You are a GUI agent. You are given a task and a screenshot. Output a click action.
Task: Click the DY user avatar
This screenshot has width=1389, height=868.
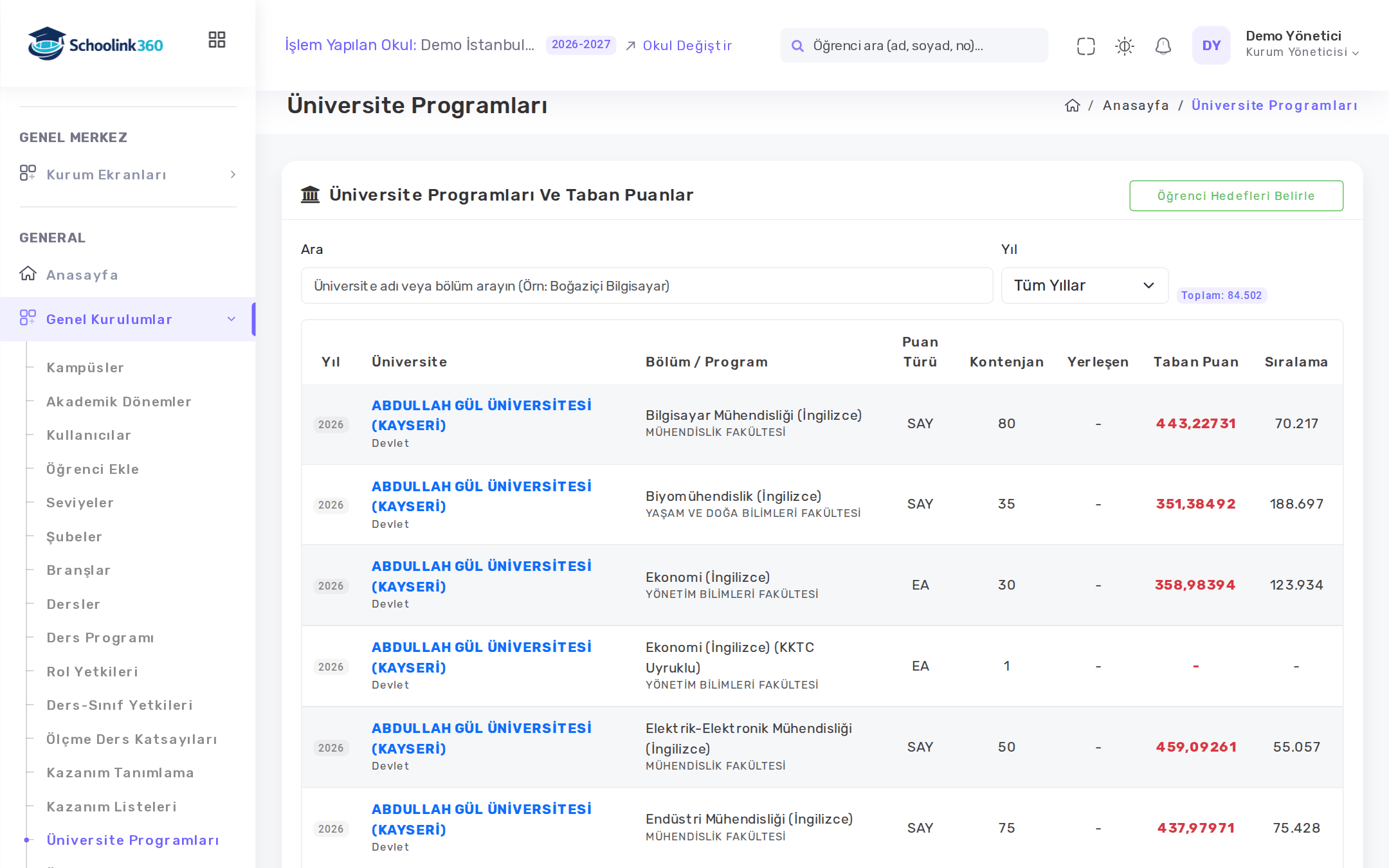(x=1211, y=45)
